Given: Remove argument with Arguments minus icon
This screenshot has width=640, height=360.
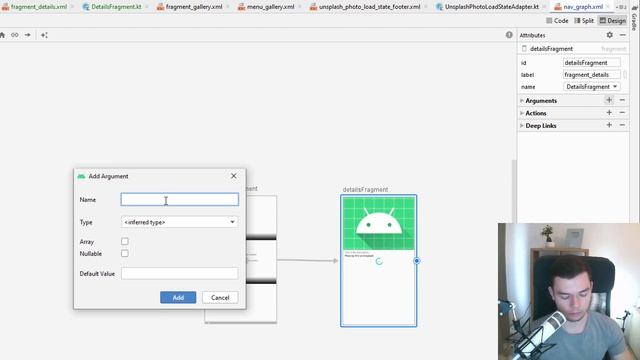Looking at the screenshot, I should point(622,100).
